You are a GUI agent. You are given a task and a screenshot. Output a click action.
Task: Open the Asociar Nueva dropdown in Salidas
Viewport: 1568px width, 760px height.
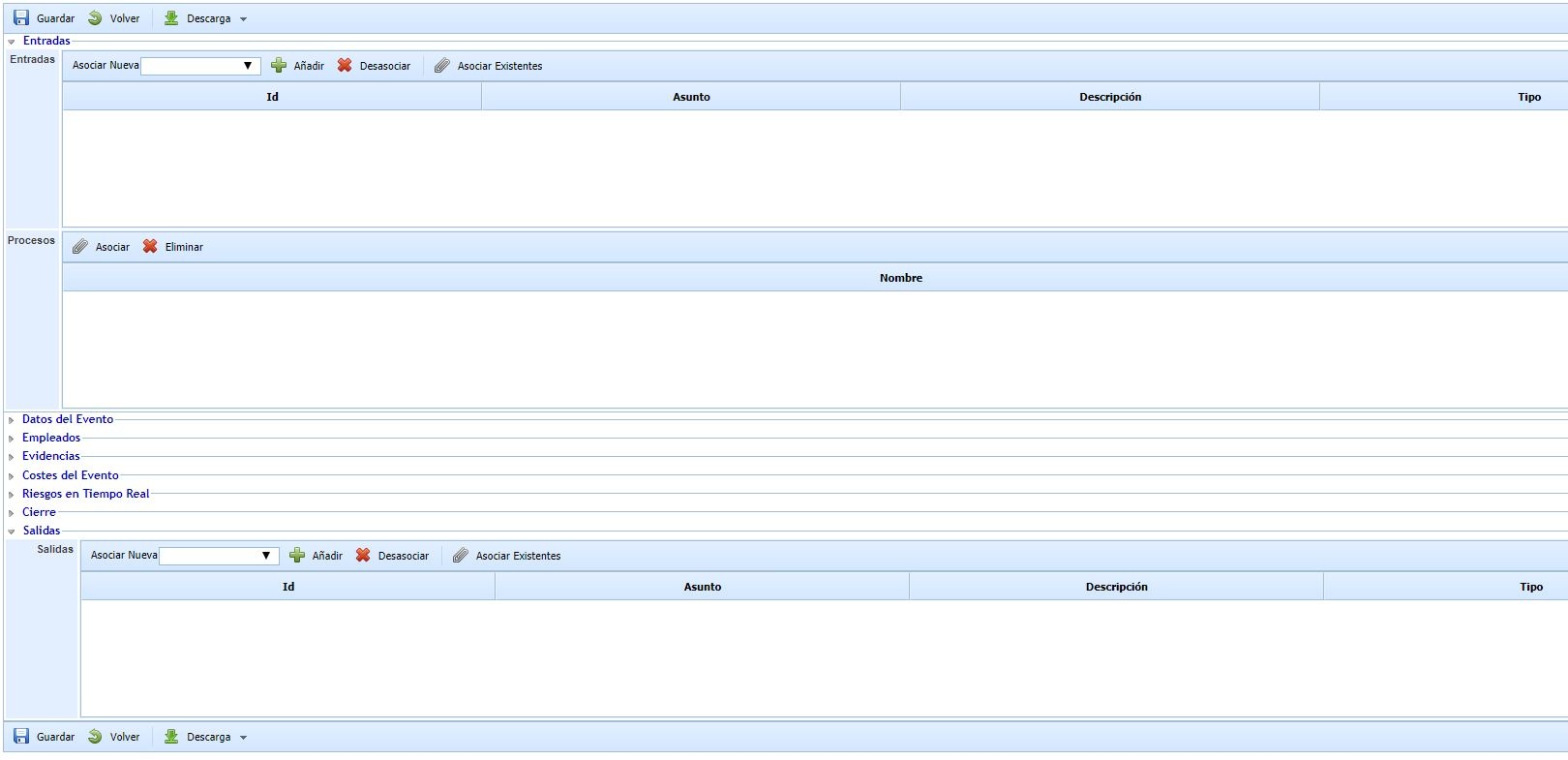(x=266, y=556)
